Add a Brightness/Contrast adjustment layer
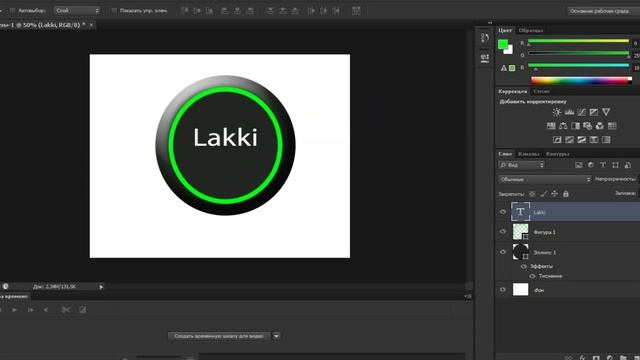 (557, 112)
